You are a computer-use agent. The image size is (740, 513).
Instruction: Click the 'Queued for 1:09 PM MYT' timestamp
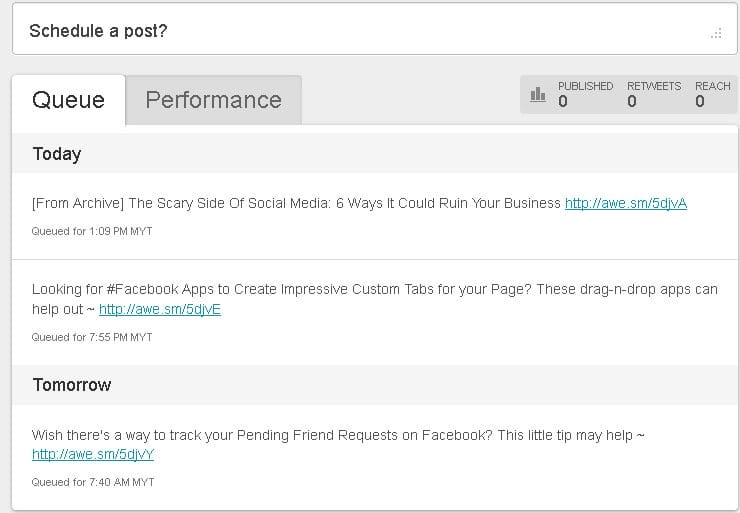click(x=92, y=231)
